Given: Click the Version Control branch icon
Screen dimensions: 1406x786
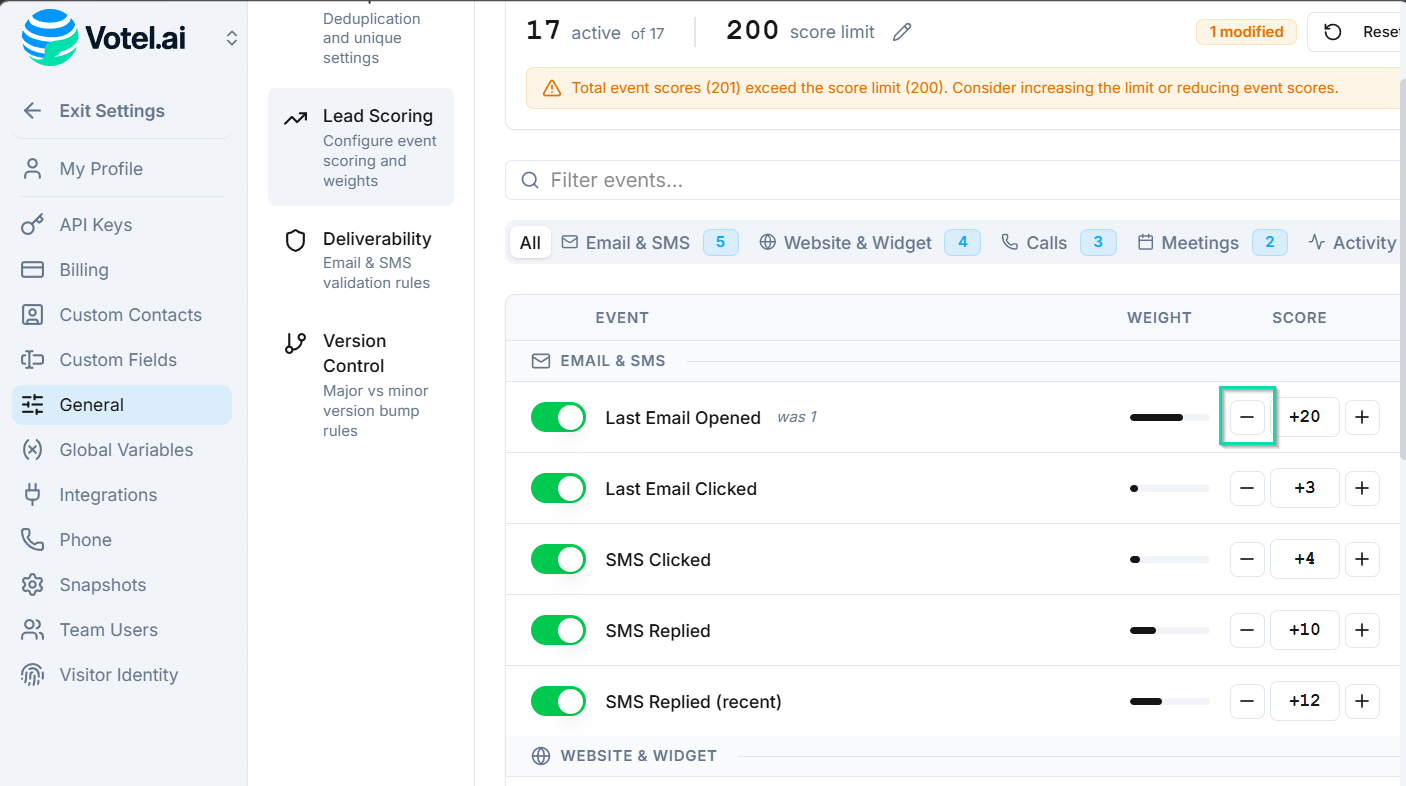Looking at the screenshot, I should coord(295,344).
